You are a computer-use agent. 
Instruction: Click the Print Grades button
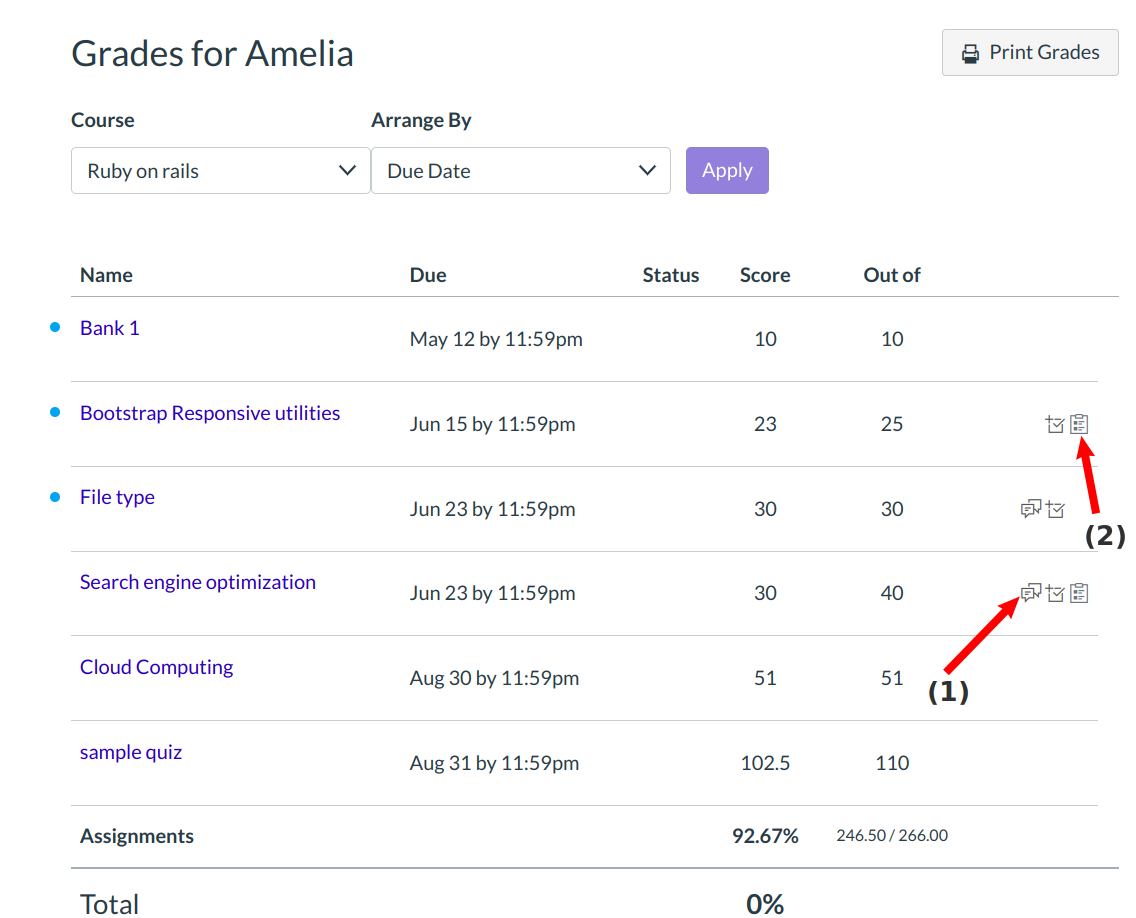pyautogui.click(x=1030, y=53)
